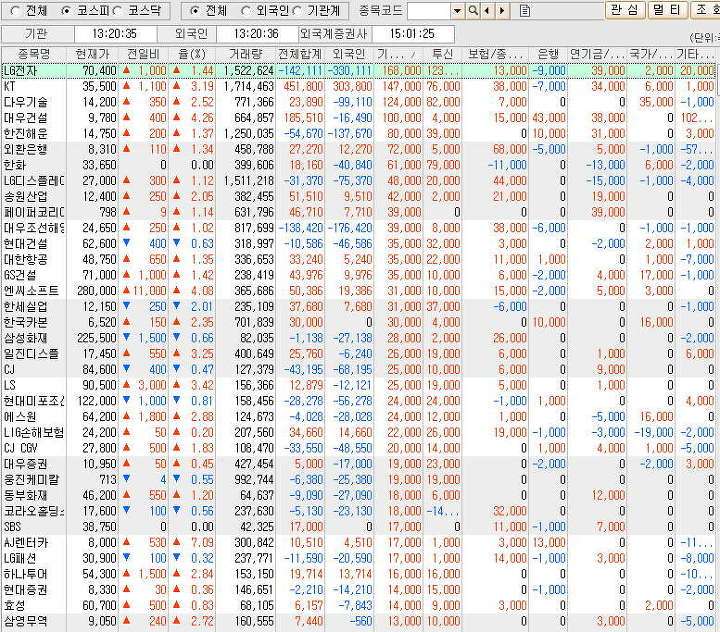Go to previous stock with the left arrow
The image size is (720, 632).
point(487,11)
